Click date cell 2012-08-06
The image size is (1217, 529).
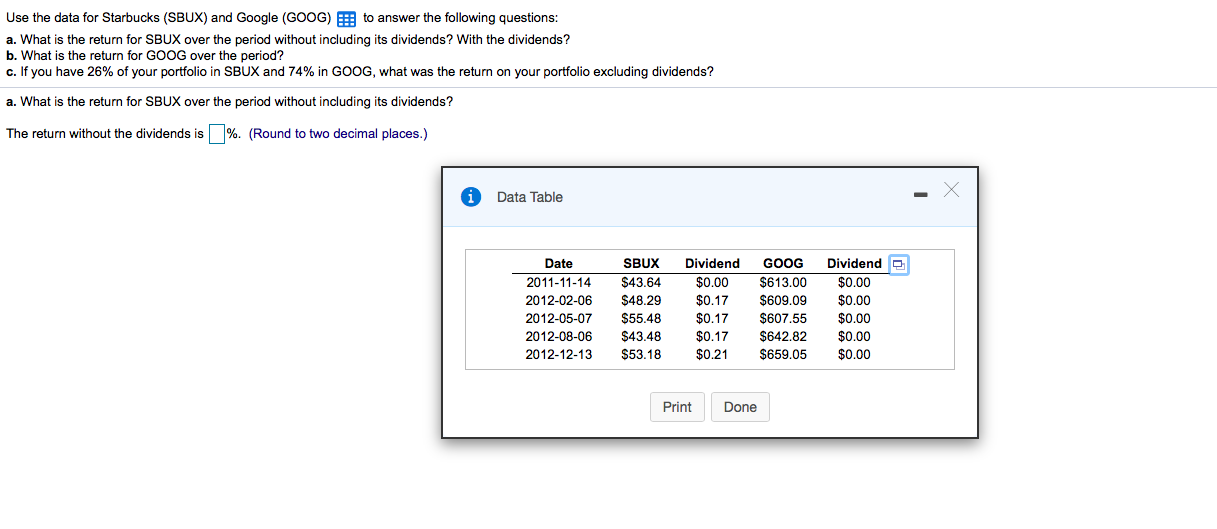558,336
